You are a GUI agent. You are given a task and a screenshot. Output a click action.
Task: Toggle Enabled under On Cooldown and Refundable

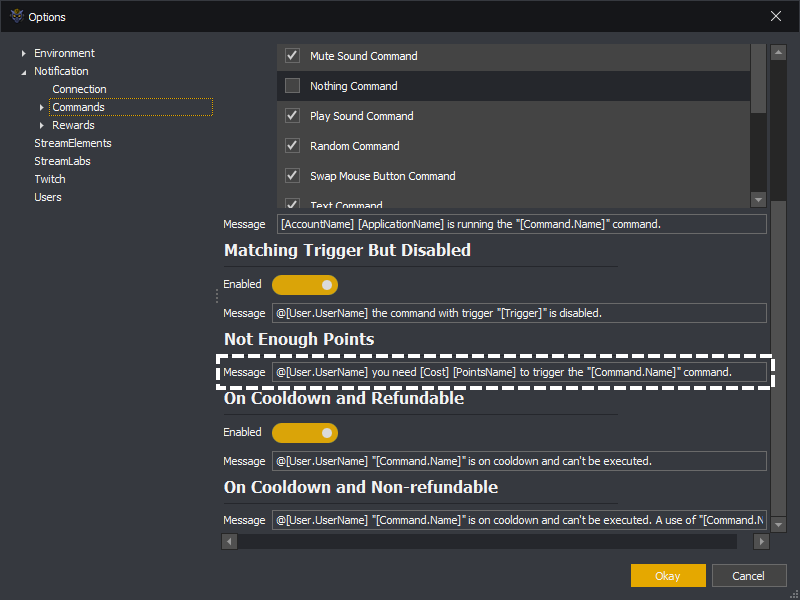(x=305, y=433)
